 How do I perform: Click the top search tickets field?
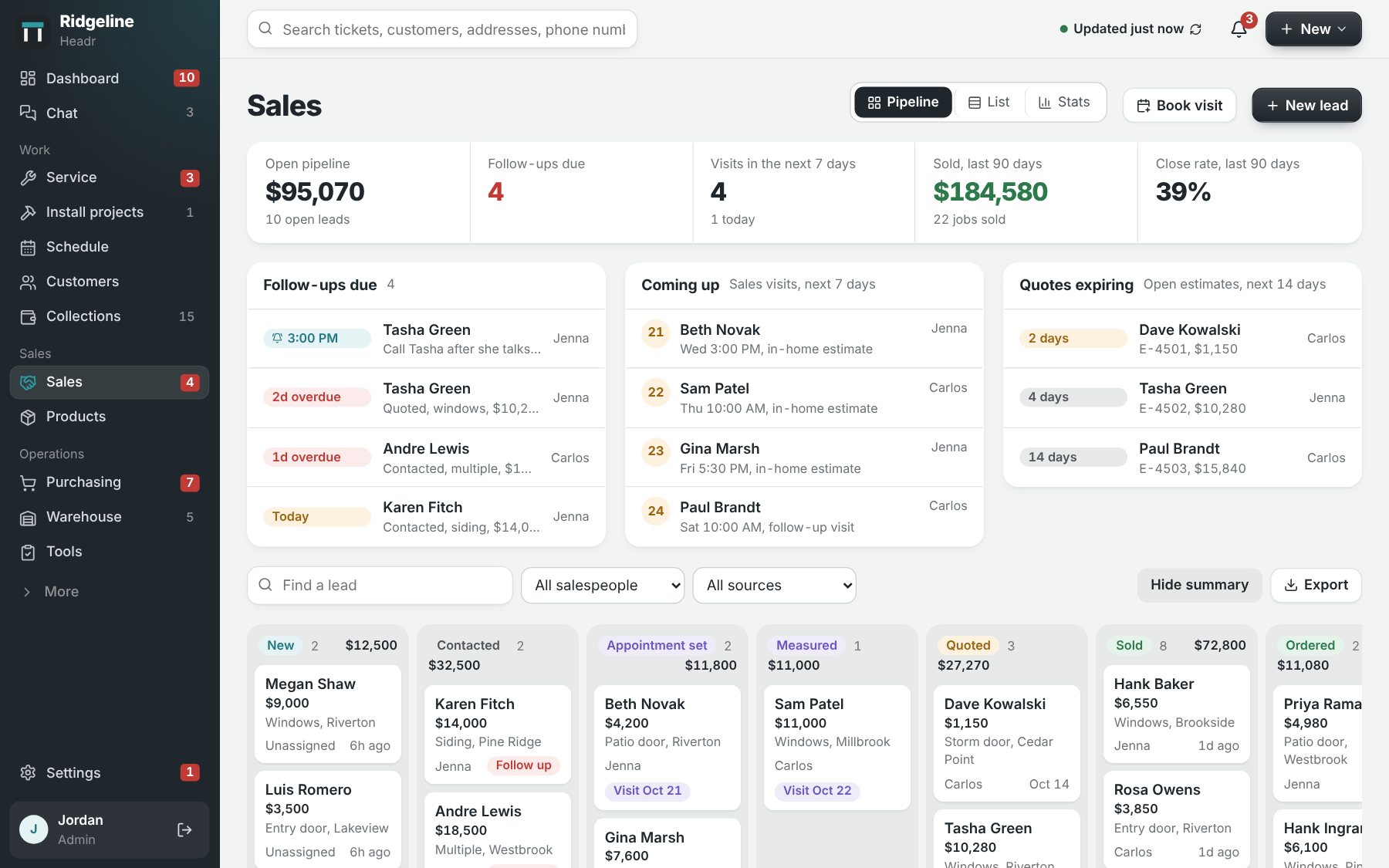(442, 29)
